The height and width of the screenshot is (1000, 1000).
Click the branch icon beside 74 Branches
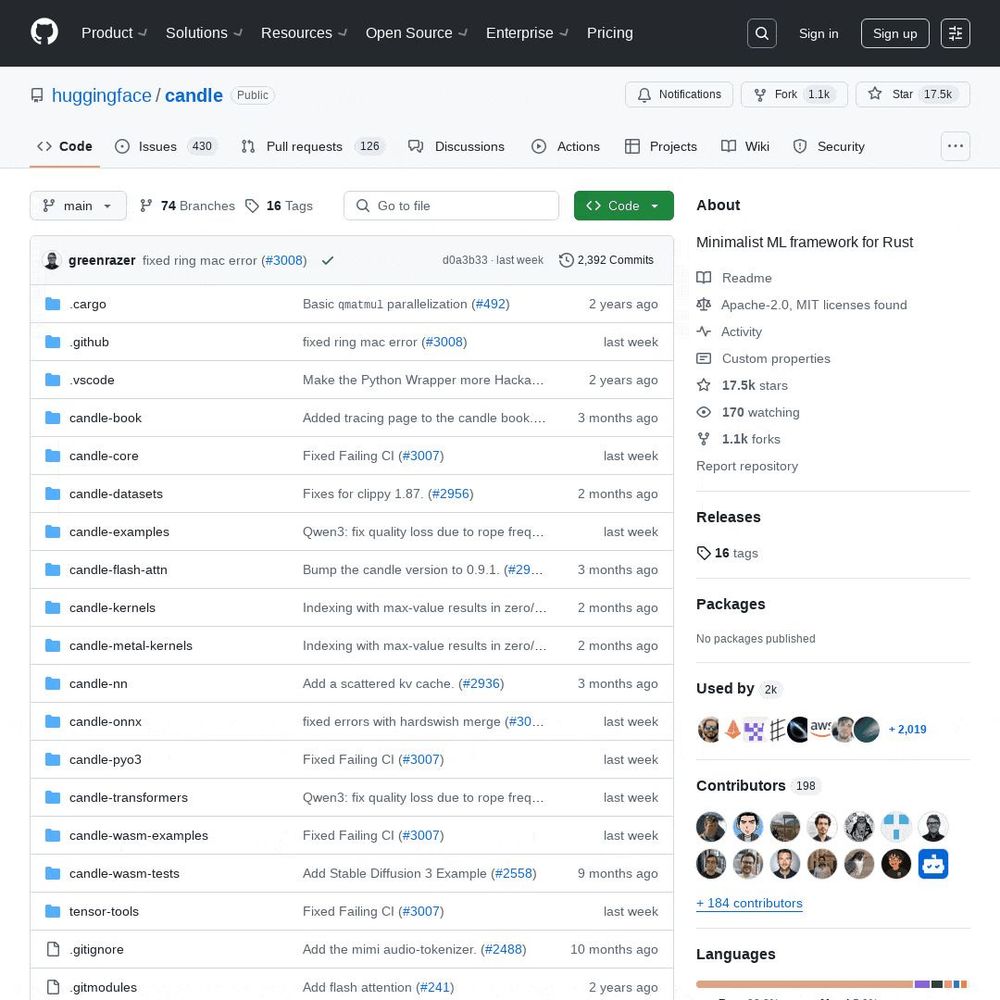146,205
